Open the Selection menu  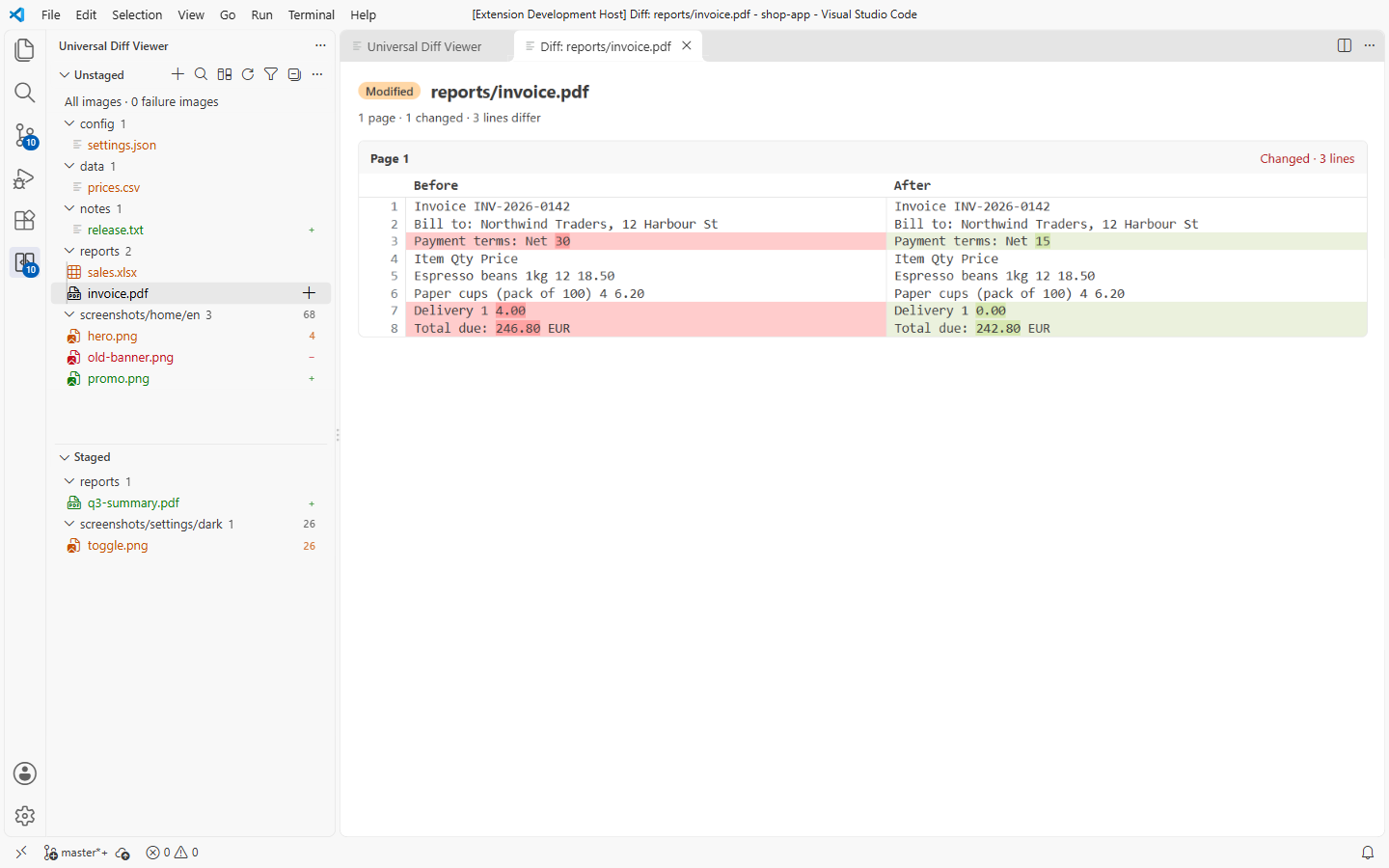coord(137,14)
